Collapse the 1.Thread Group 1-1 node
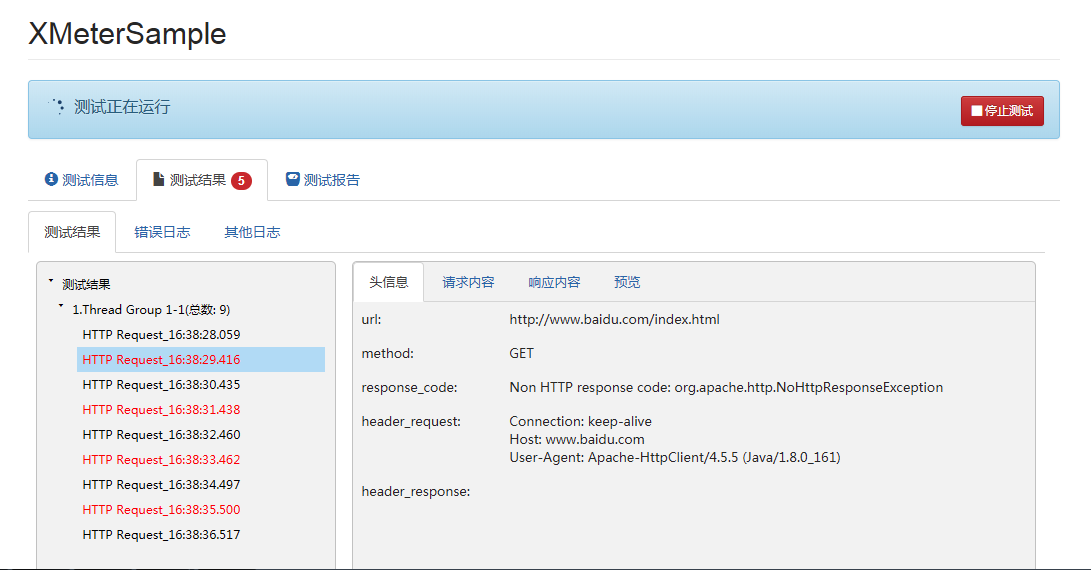 click(x=61, y=306)
